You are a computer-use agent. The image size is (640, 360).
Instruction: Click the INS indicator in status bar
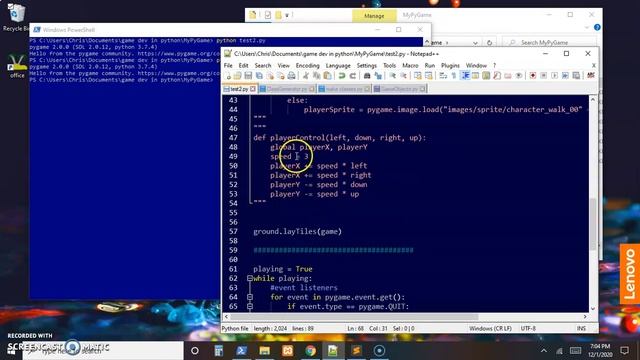pos(581,328)
